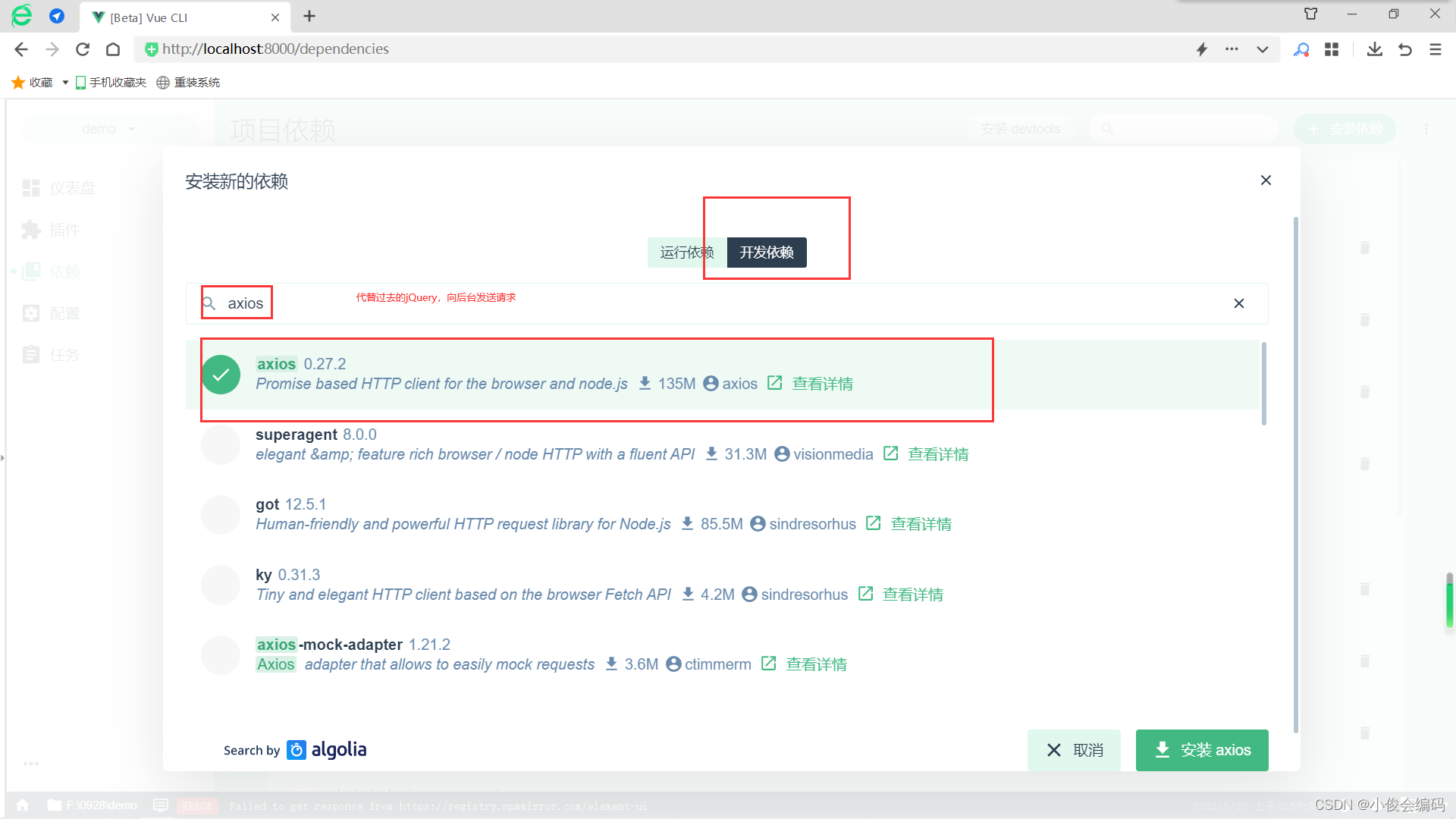
Task: Select the superagent package circle
Action: coord(221,444)
